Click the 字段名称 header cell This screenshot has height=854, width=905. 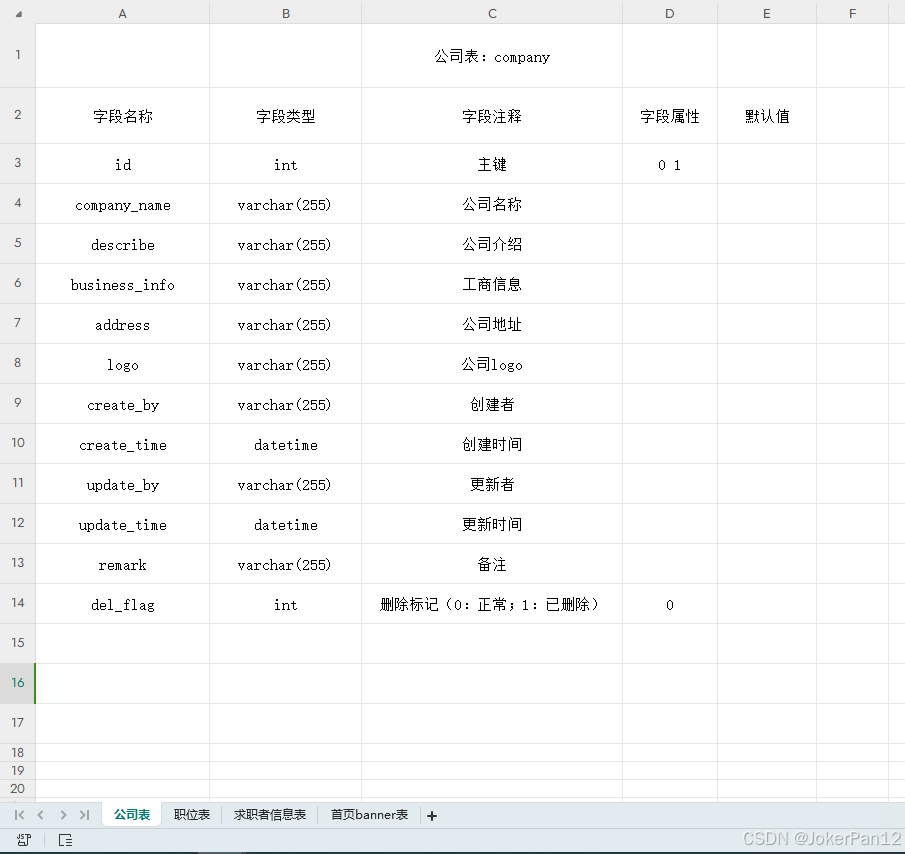(122, 116)
